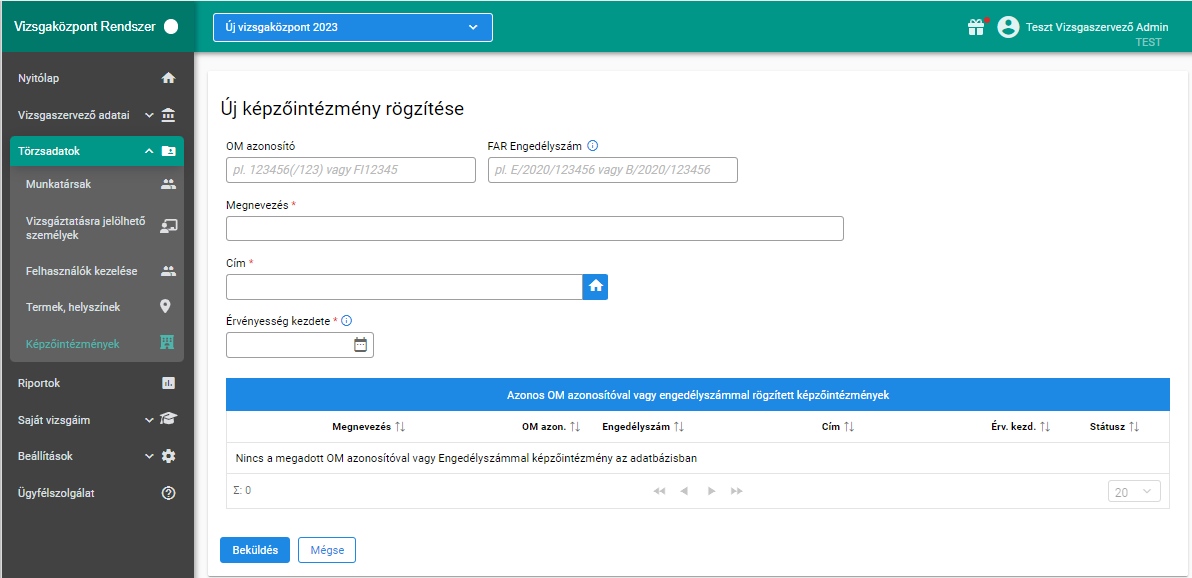Show info icon beside Érvényesség kezdete

(347, 321)
